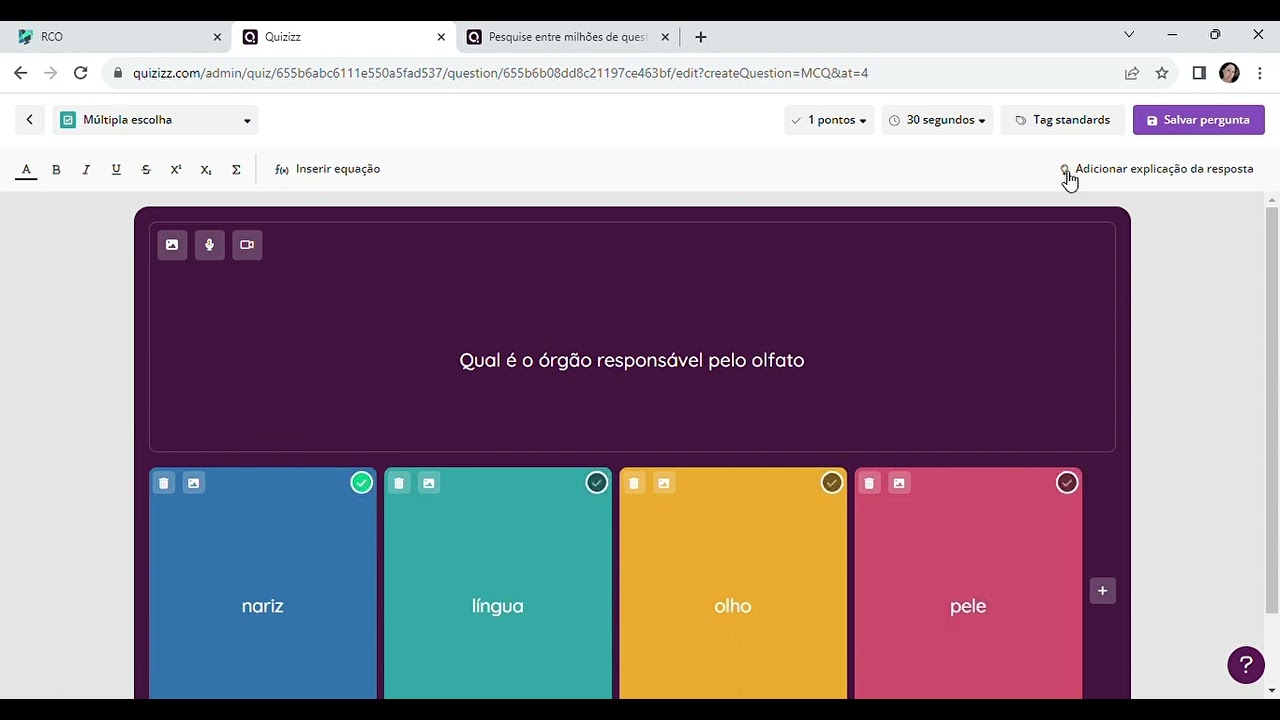Open the help question mark button
This screenshot has height=720, width=1280.
tap(1246, 664)
